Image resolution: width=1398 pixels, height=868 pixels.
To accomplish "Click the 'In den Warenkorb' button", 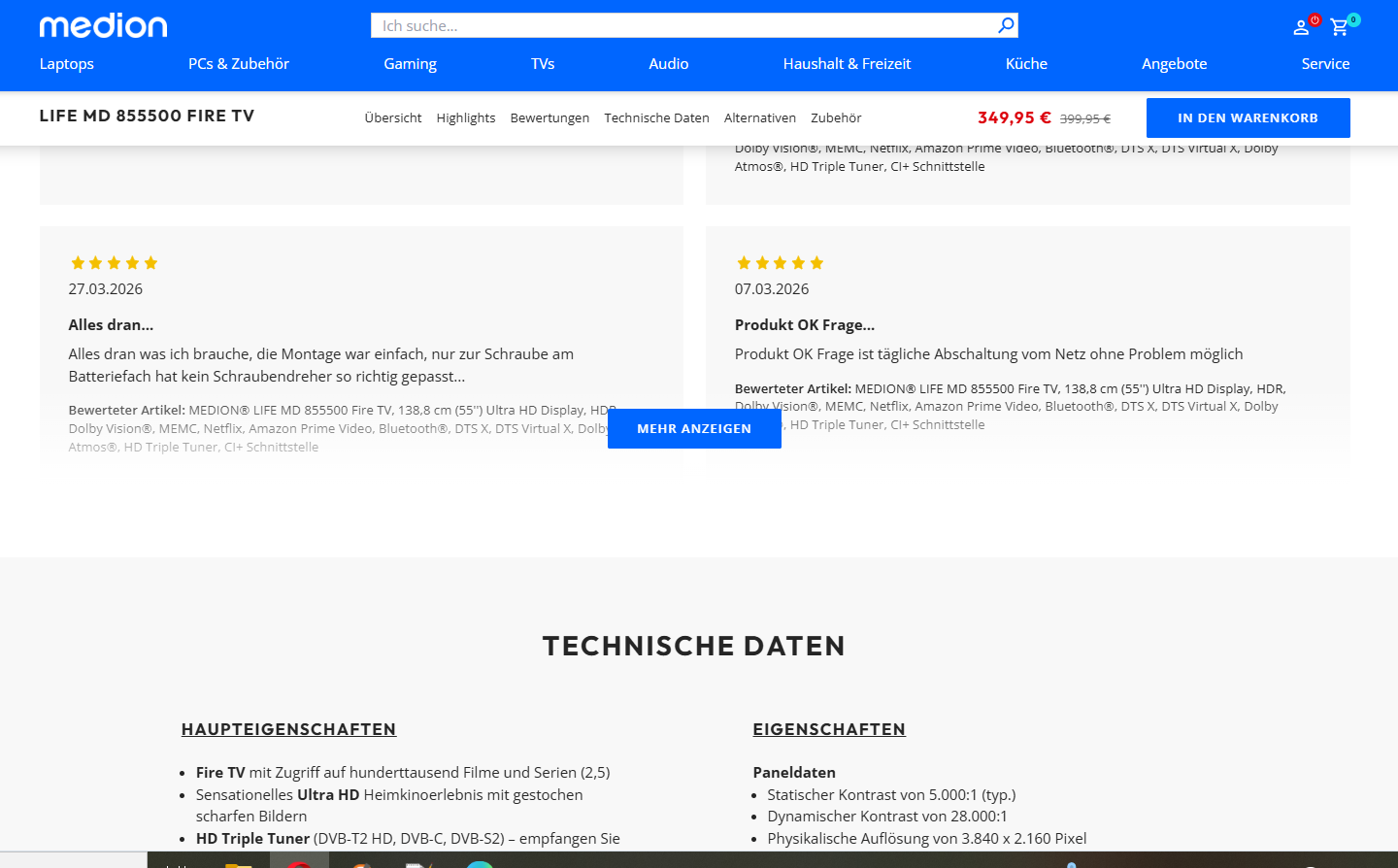I will click(1248, 117).
